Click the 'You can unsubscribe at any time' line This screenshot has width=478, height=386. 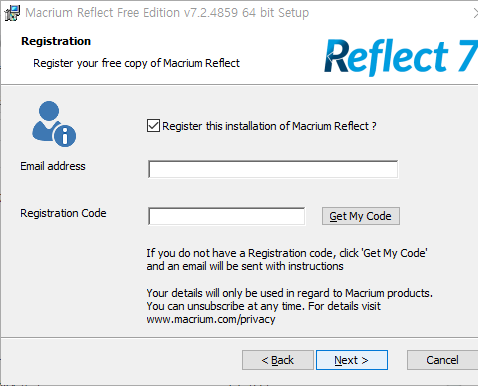[x=263, y=306]
